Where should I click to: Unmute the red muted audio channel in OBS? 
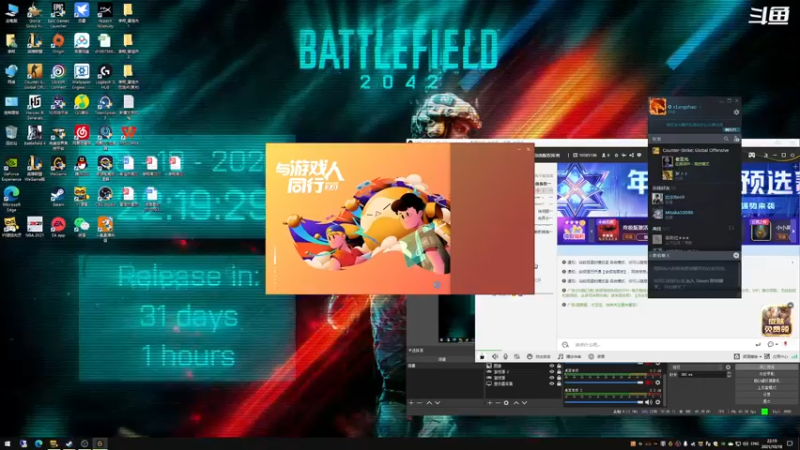pyautogui.click(x=649, y=382)
